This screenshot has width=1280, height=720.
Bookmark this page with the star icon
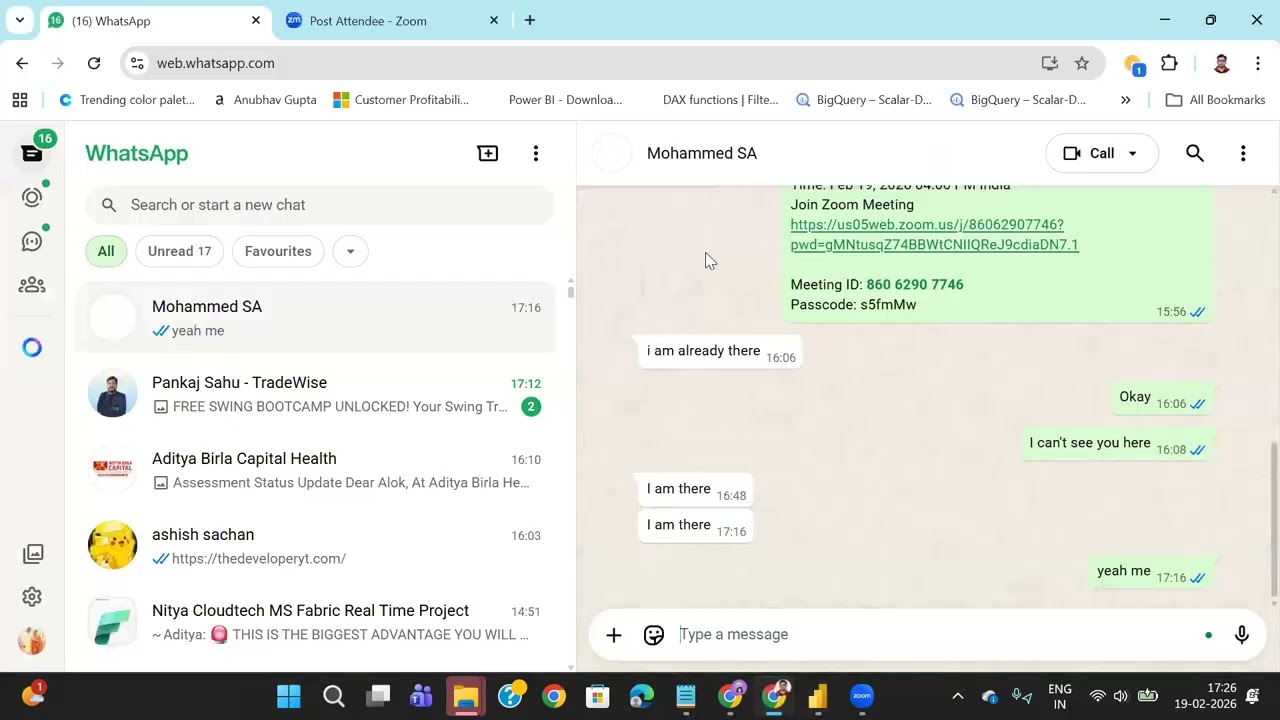[x=1082, y=63]
